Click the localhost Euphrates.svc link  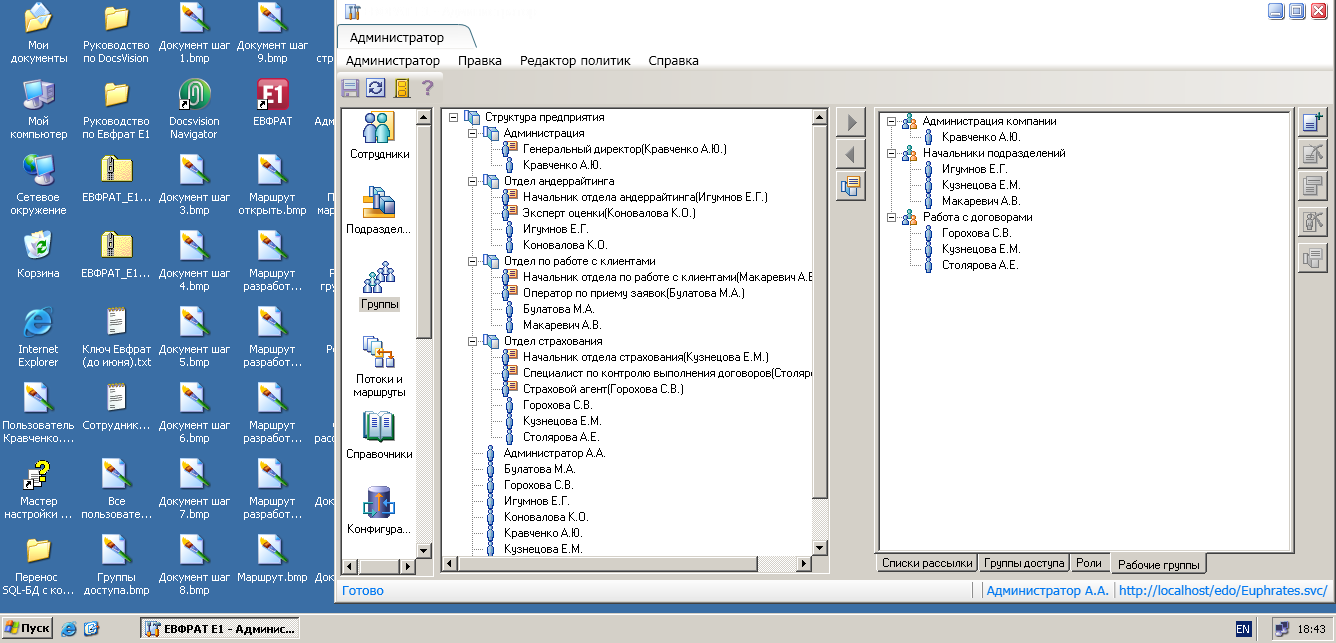coord(1223,591)
